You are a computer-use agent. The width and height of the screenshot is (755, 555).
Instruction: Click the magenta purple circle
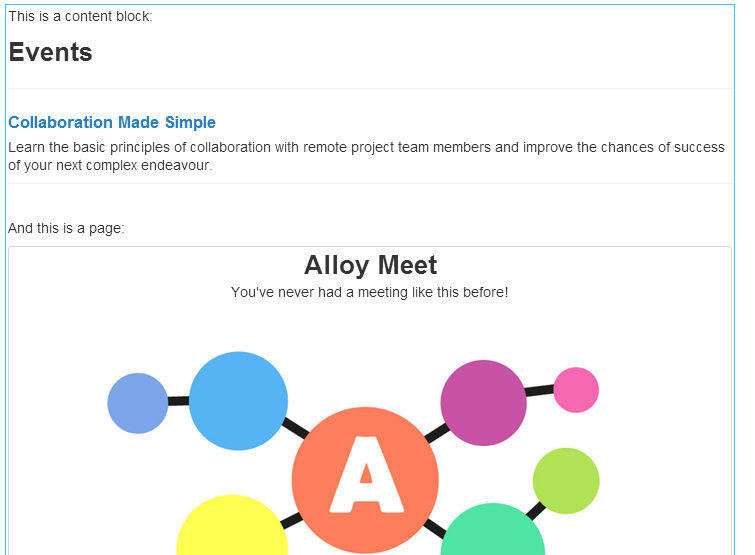point(483,402)
